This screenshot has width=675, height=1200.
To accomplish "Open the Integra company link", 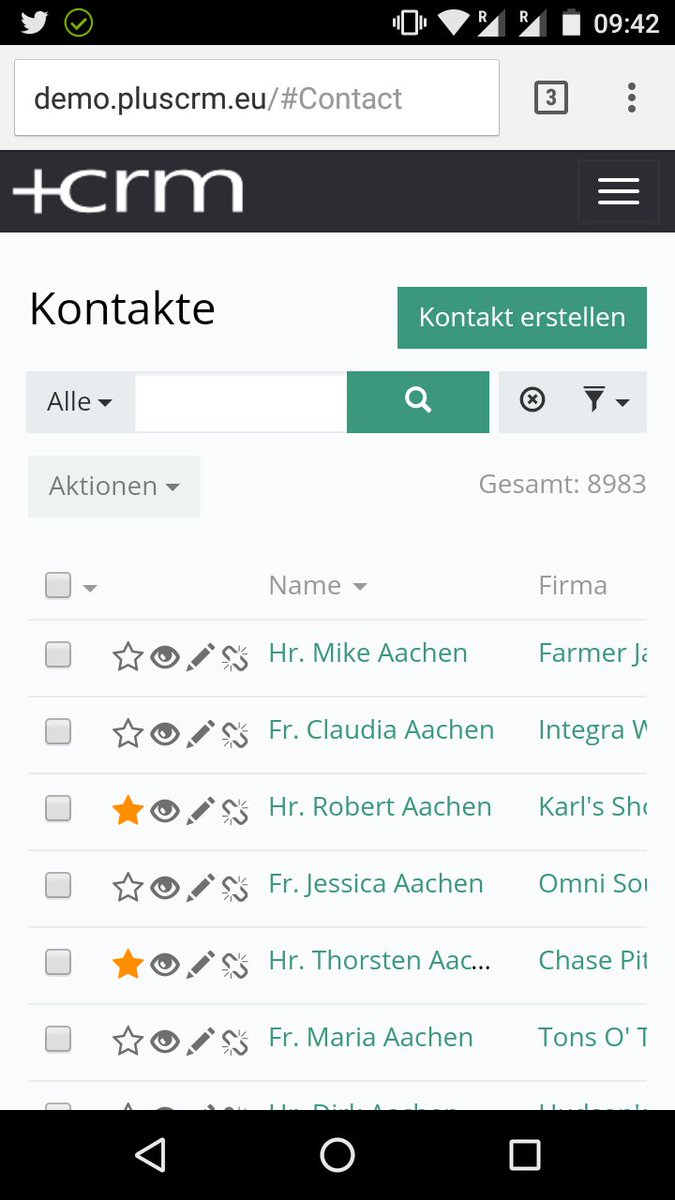I will click(x=592, y=730).
